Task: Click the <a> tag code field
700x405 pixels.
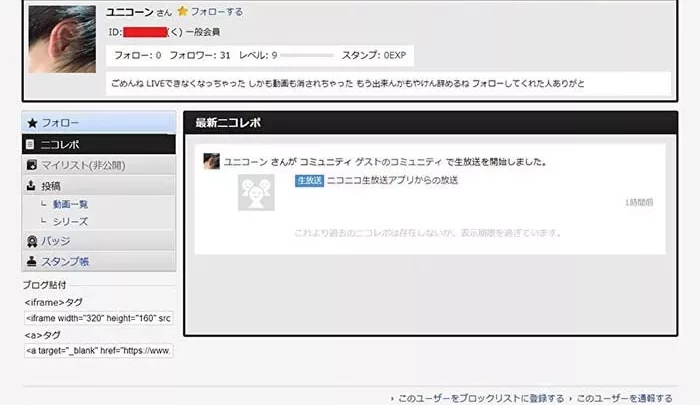Action: point(99,351)
